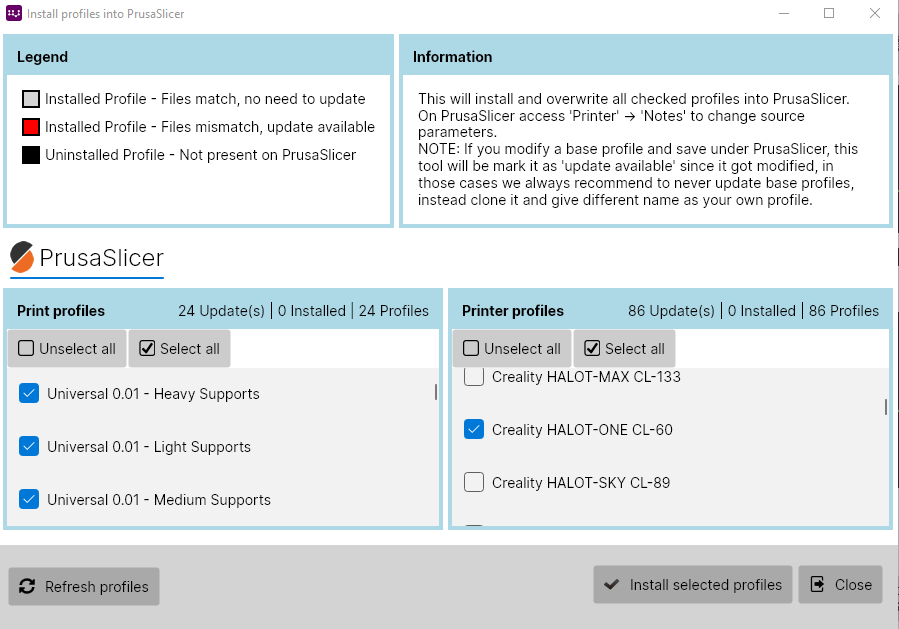
Task: Click the Creality HALOT-SKY CL-89 label
Action: point(581,482)
